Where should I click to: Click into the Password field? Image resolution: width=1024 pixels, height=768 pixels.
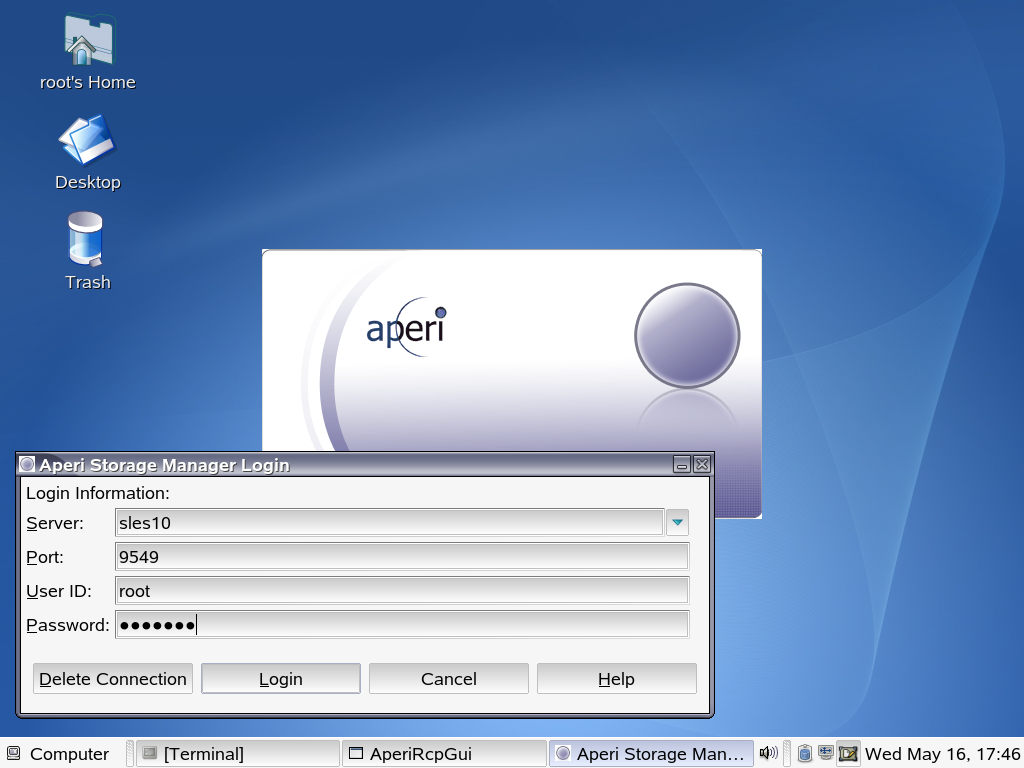tap(402, 625)
